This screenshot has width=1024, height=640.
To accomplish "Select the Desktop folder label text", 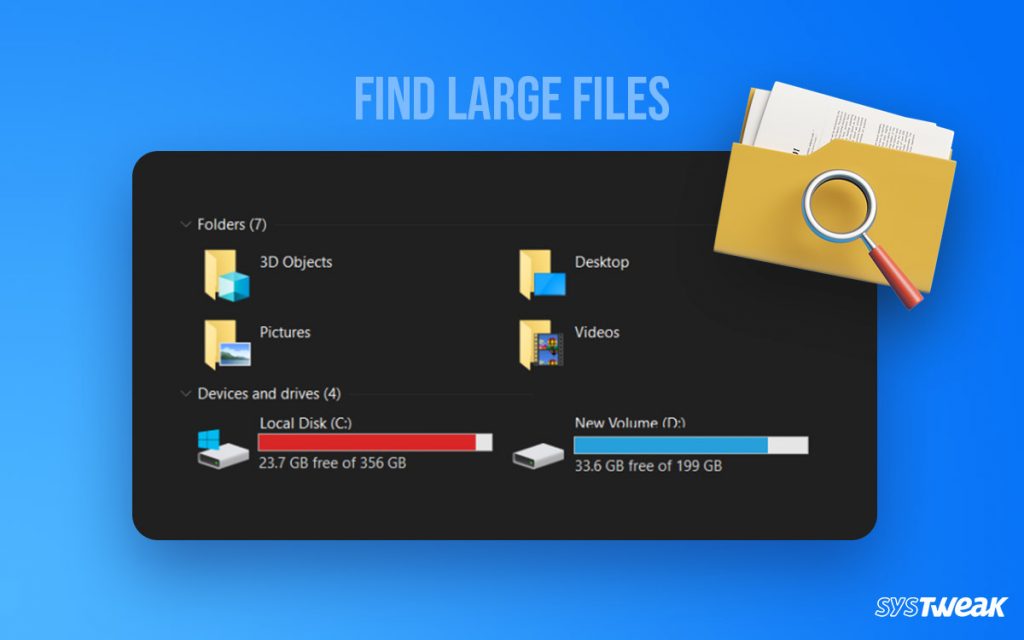I will 602,262.
